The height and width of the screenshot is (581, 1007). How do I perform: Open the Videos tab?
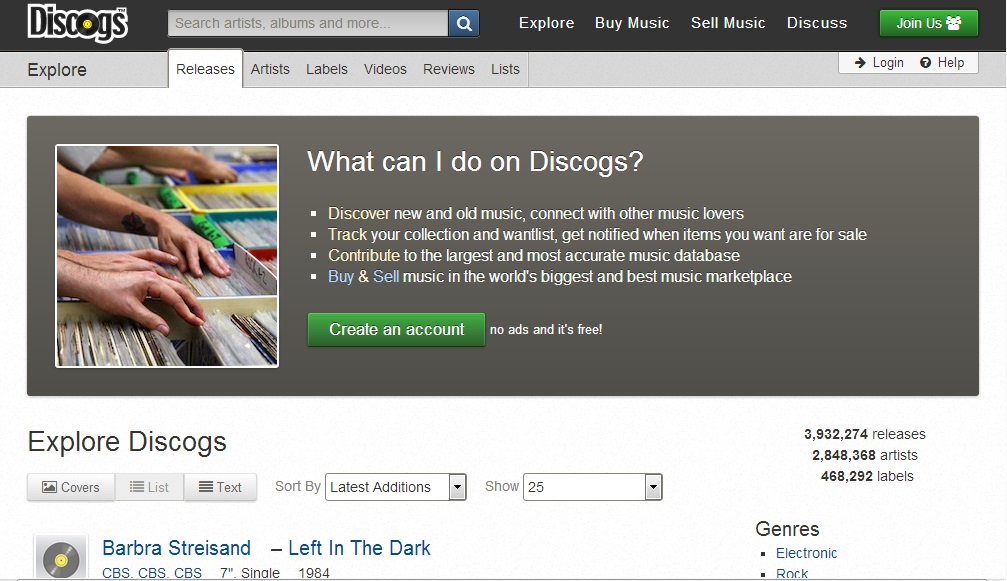click(385, 69)
